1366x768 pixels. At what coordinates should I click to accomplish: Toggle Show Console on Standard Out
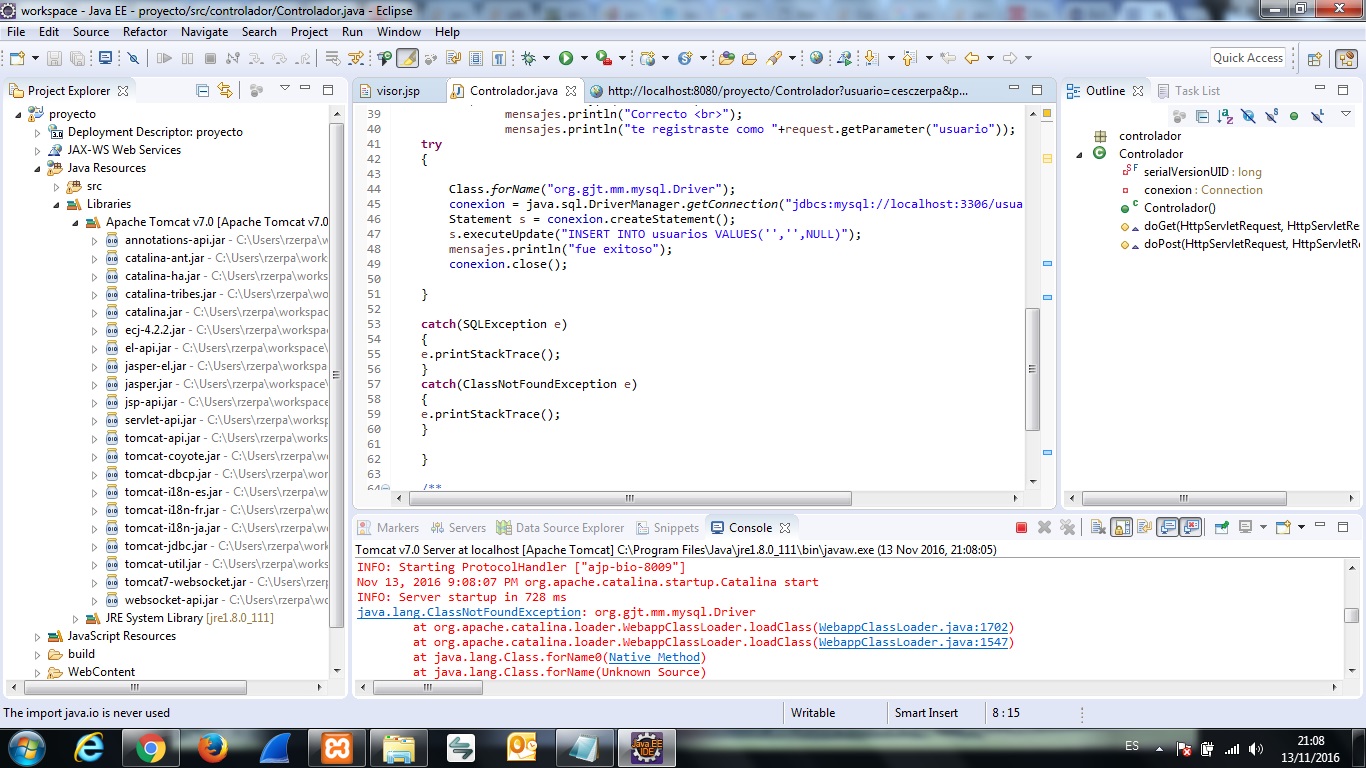point(1168,527)
